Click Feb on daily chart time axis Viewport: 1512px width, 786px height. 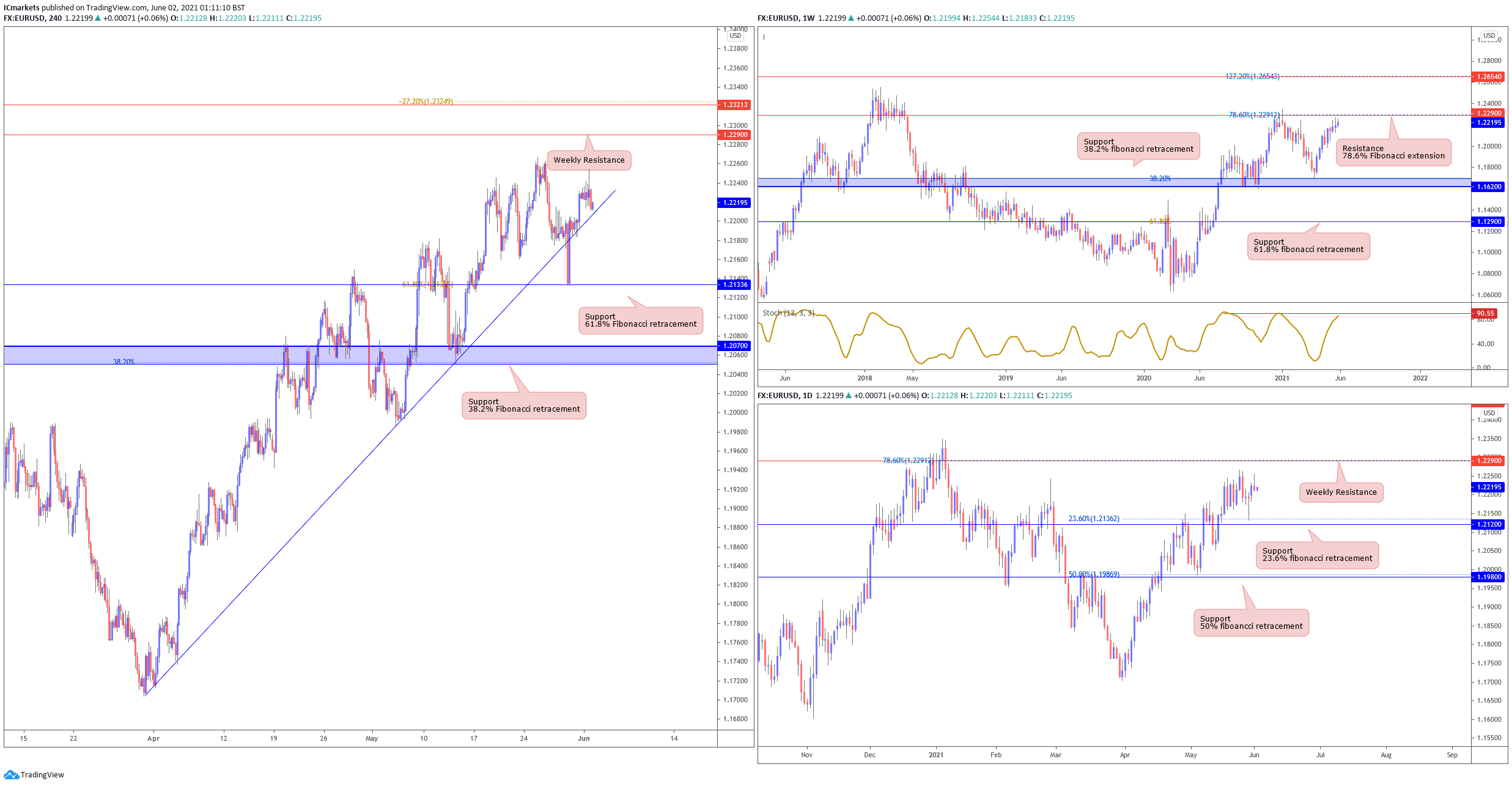click(x=996, y=755)
